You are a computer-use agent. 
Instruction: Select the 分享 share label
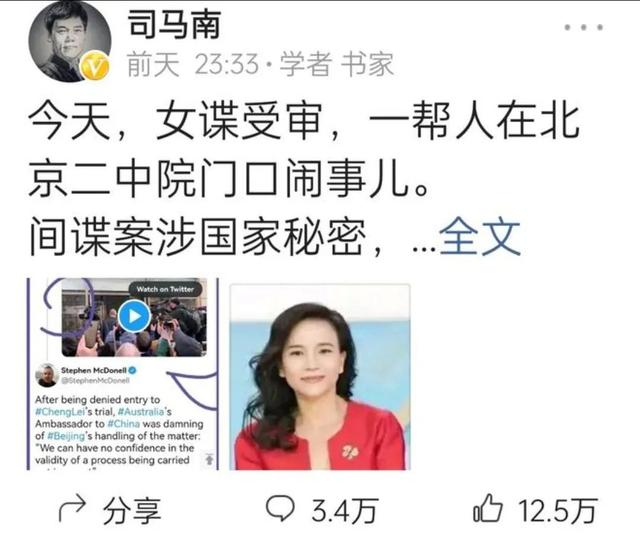tap(131, 511)
